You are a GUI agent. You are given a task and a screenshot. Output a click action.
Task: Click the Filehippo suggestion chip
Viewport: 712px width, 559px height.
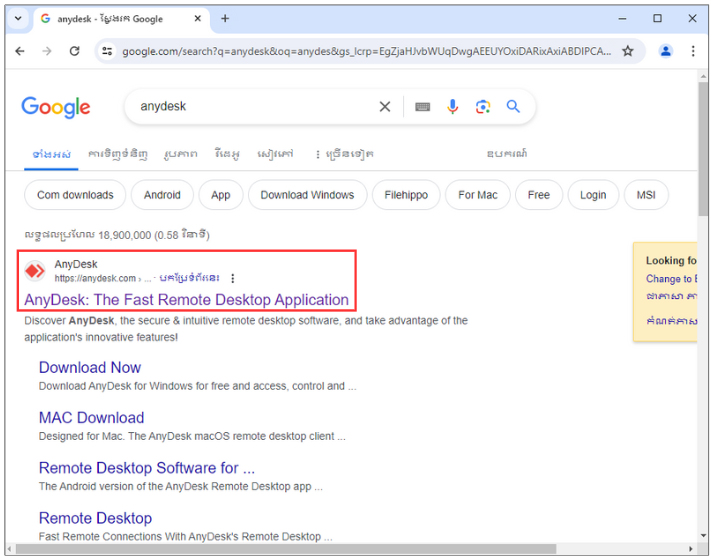click(x=406, y=195)
